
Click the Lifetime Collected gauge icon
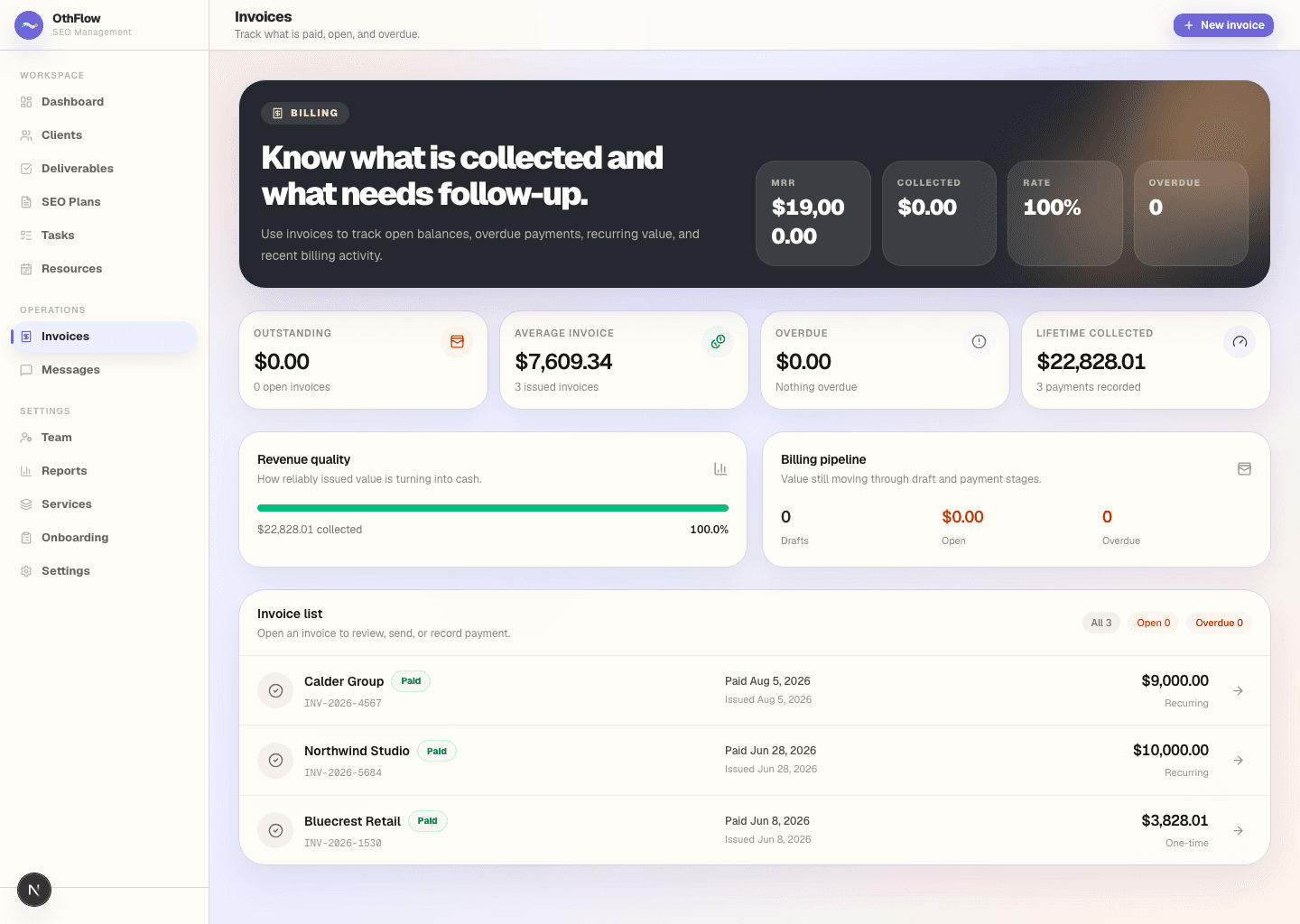pyautogui.click(x=1240, y=342)
